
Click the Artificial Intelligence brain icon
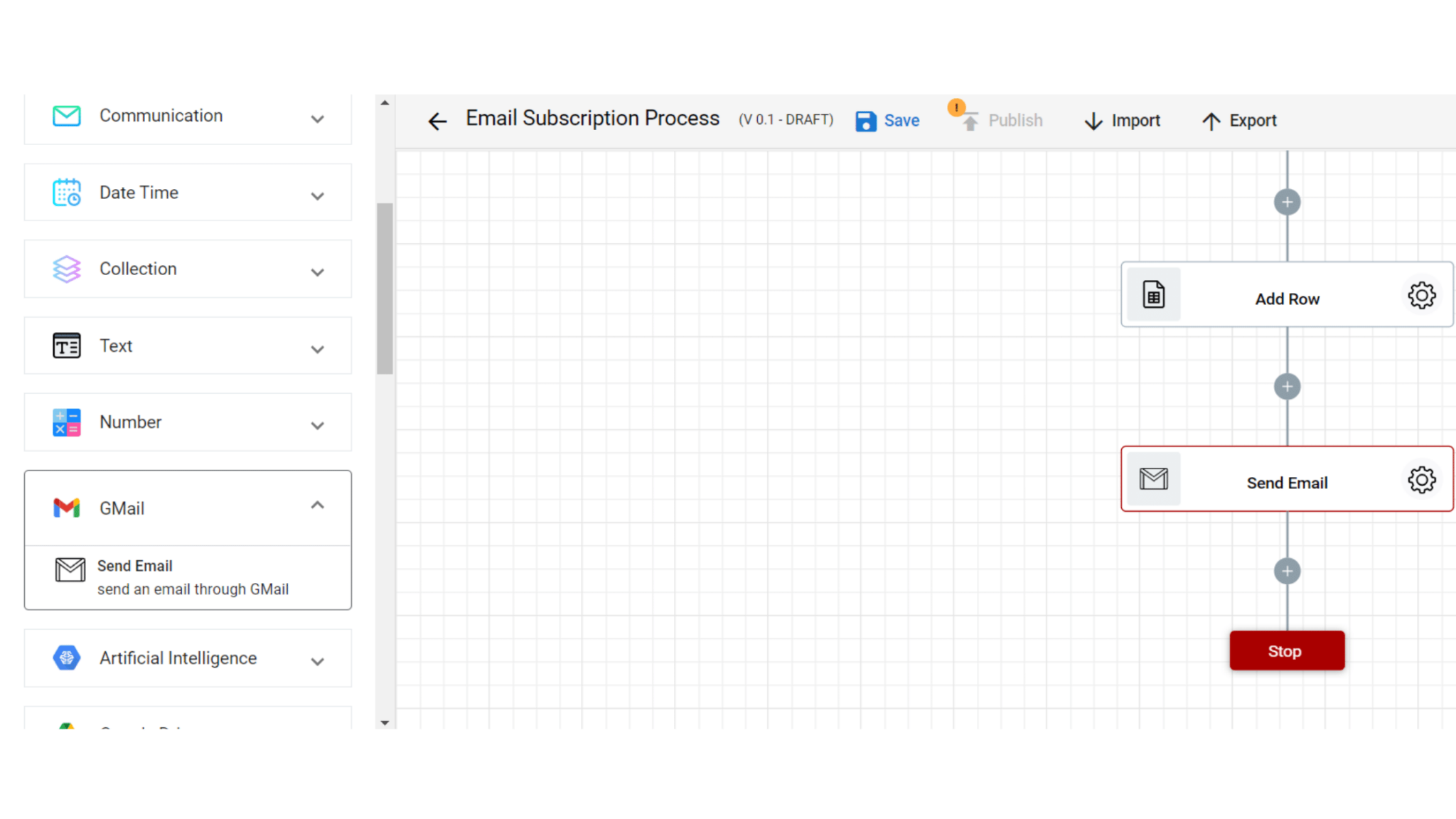point(67,658)
